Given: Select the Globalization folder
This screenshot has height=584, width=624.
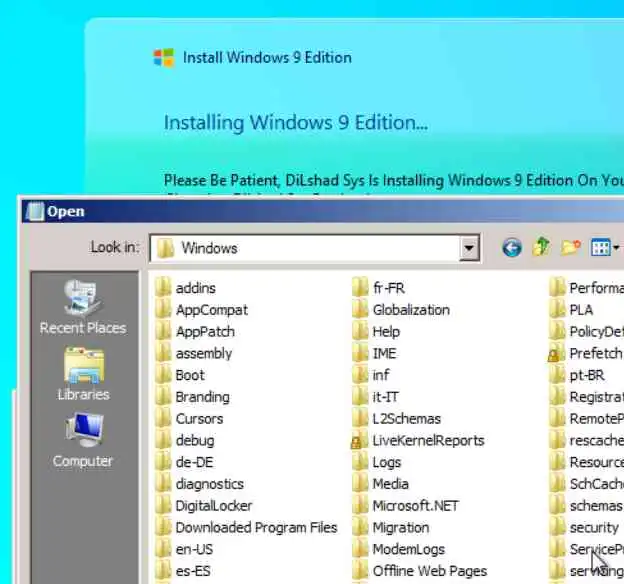Looking at the screenshot, I should [401, 310].
